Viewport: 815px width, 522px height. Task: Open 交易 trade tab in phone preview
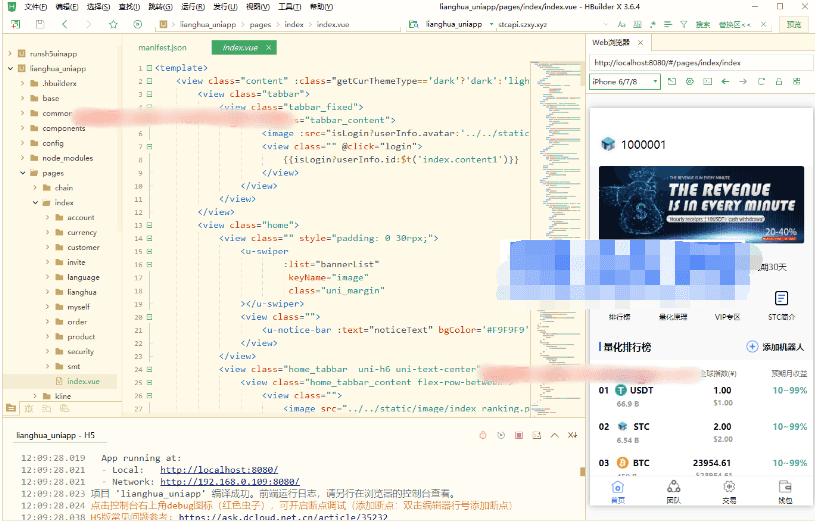point(729,492)
